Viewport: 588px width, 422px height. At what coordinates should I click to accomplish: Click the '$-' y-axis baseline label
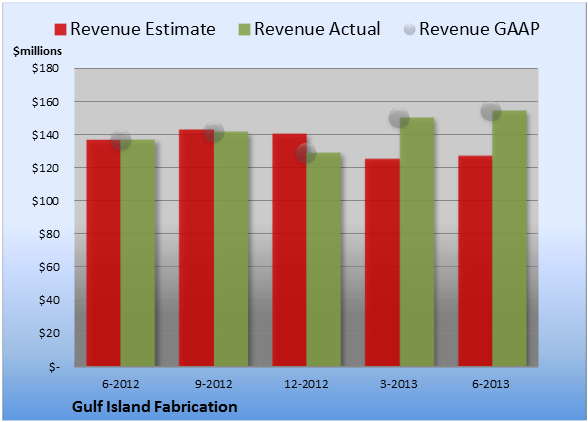tap(54, 366)
